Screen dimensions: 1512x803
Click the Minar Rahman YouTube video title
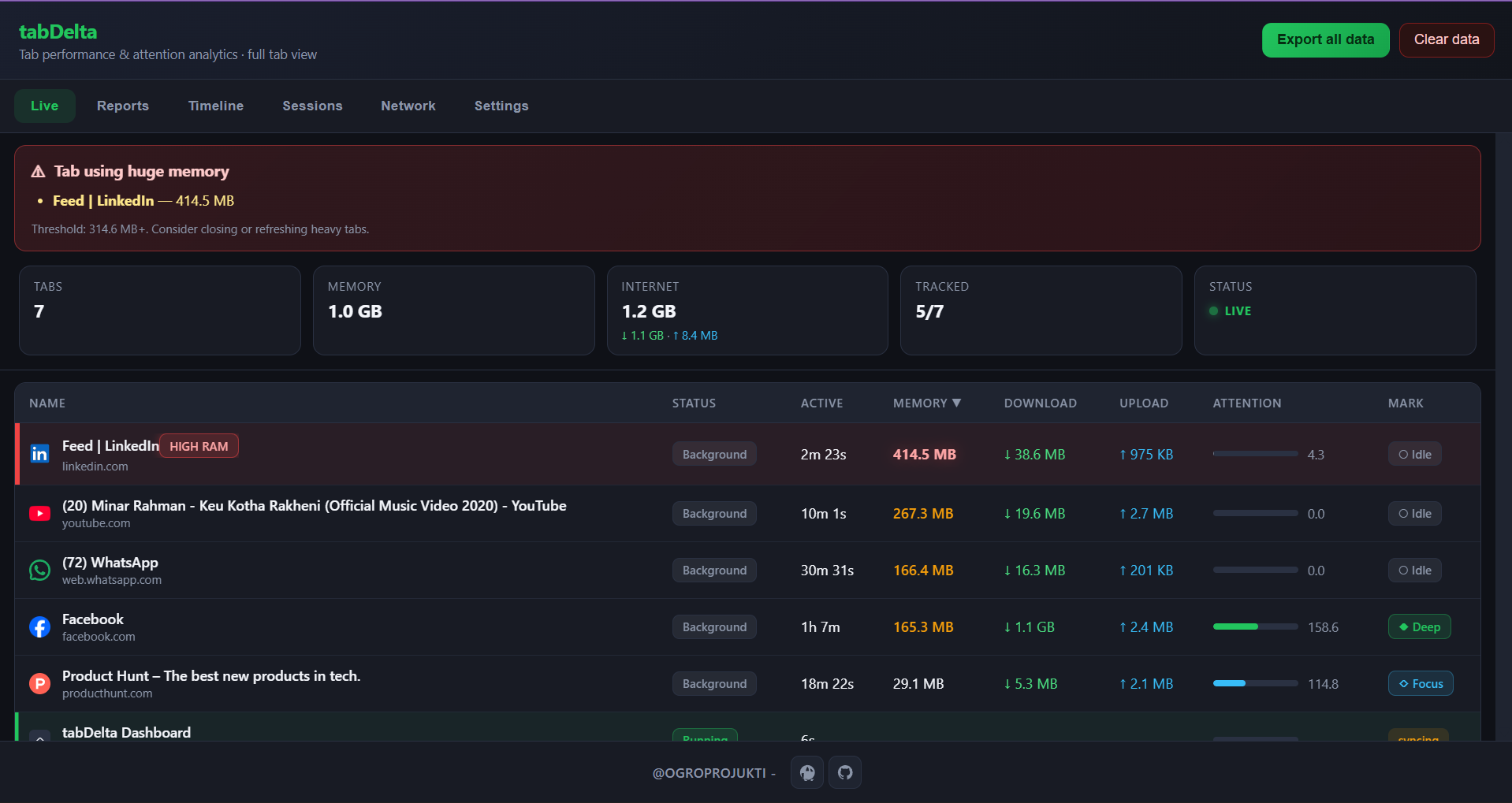(x=315, y=506)
